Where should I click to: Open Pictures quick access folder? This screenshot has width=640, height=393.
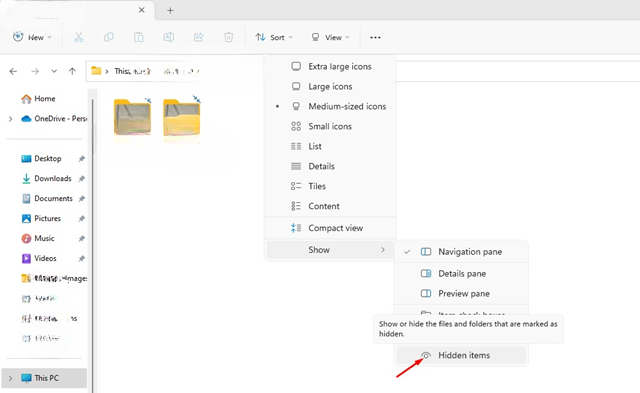[x=41, y=218]
